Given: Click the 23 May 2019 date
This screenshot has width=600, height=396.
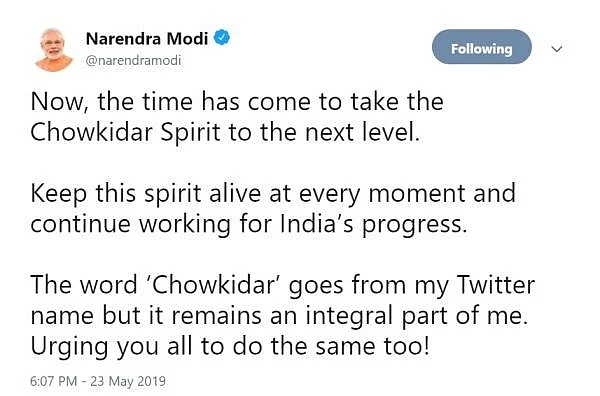Looking at the screenshot, I should pos(128,381).
